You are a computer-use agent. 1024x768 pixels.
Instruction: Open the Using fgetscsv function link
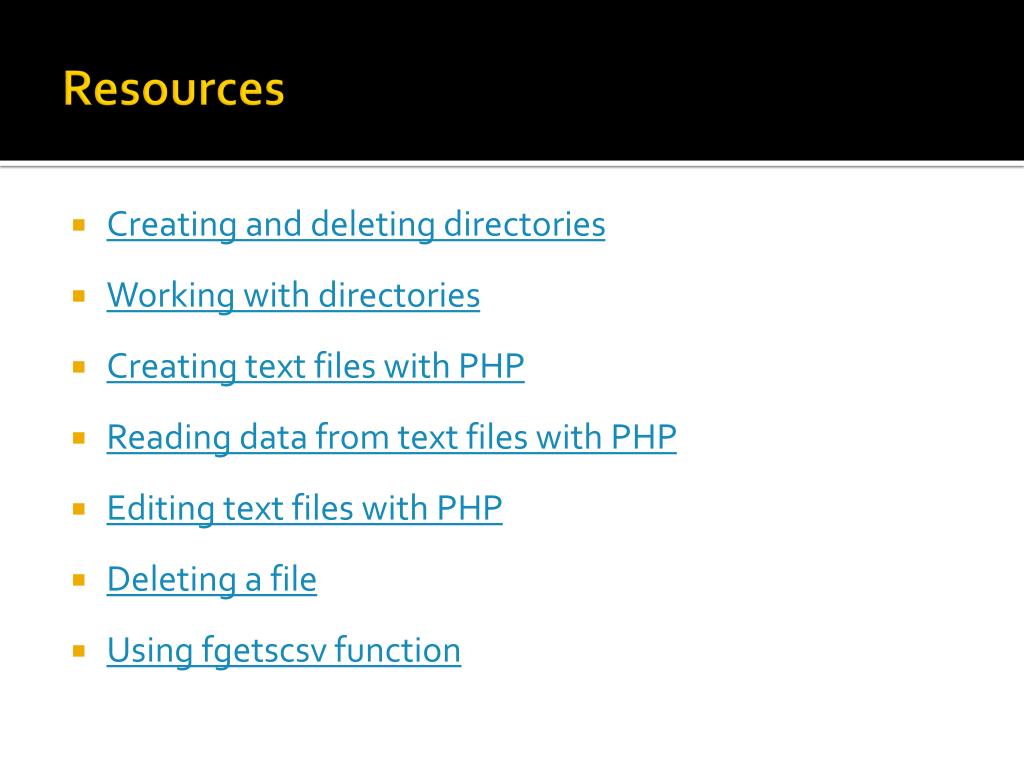[283, 650]
